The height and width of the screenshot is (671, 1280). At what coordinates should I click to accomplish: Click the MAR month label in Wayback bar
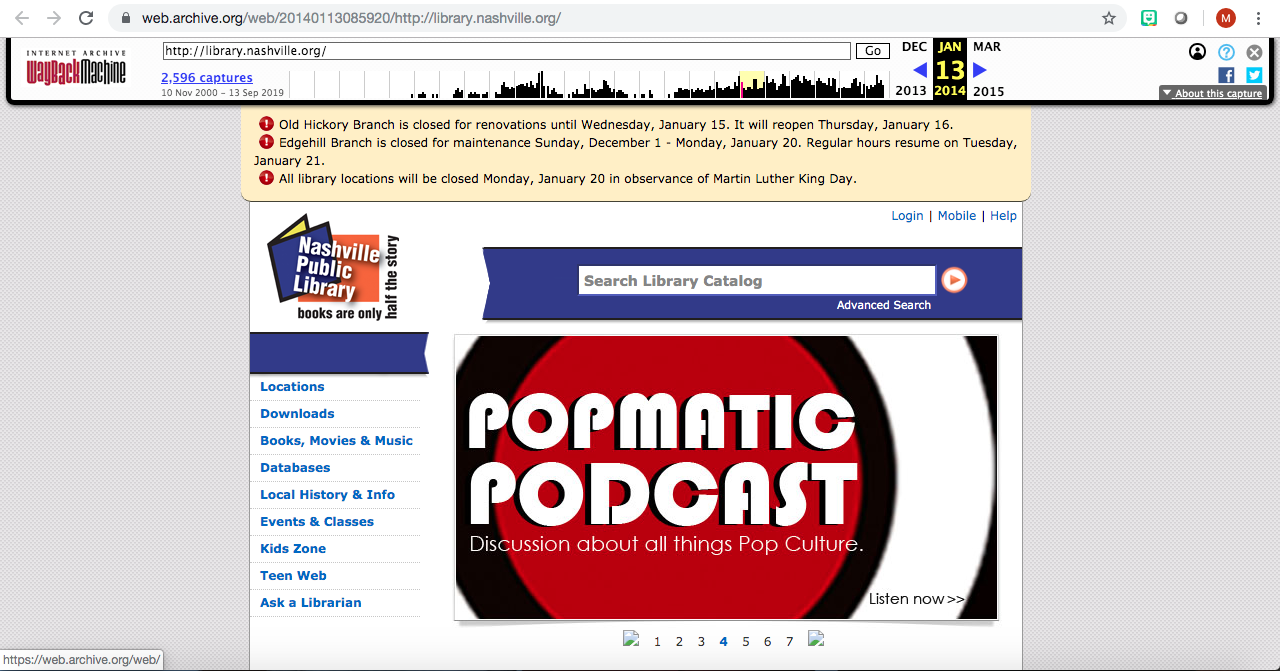tap(987, 47)
